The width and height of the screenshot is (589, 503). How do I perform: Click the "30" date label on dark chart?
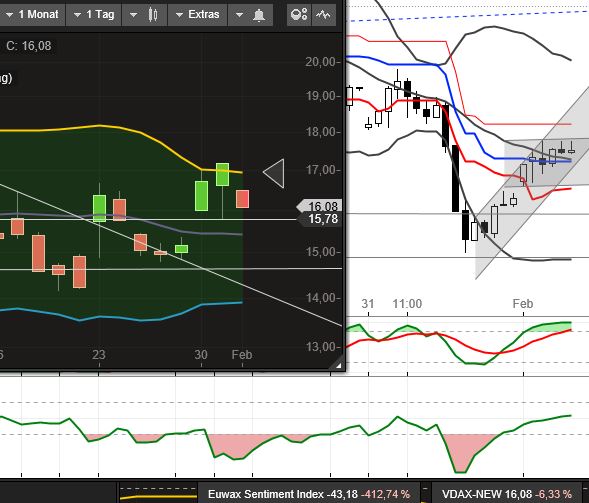click(x=201, y=355)
